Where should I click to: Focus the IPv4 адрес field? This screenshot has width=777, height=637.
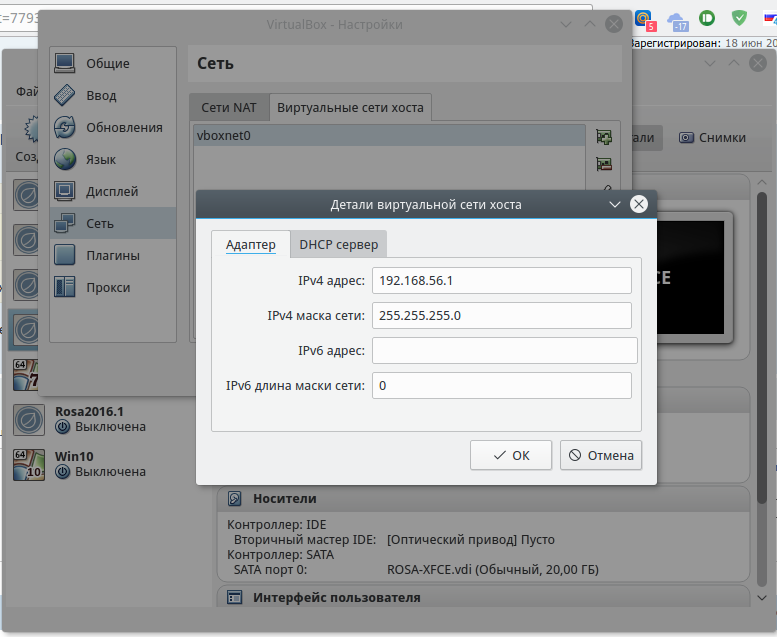click(502, 281)
